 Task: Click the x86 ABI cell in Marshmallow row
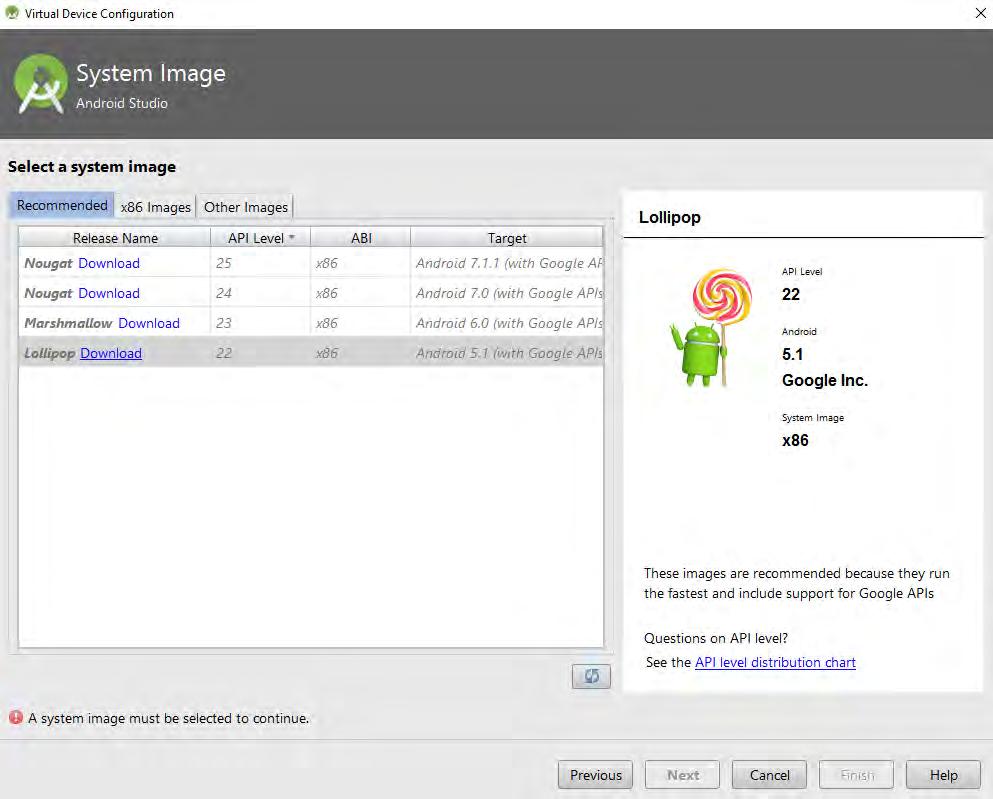coord(361,323)
